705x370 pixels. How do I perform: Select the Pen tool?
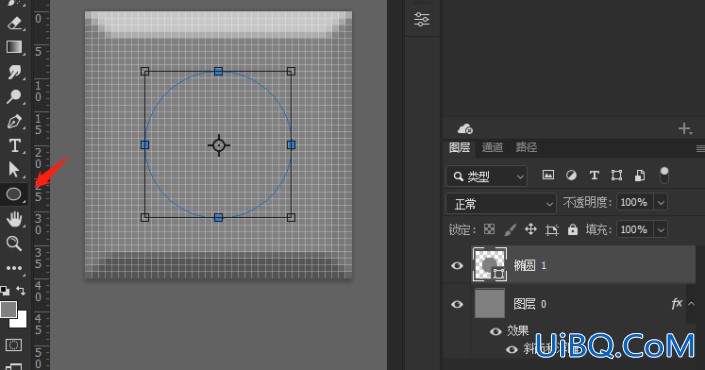tap(14, 121)
